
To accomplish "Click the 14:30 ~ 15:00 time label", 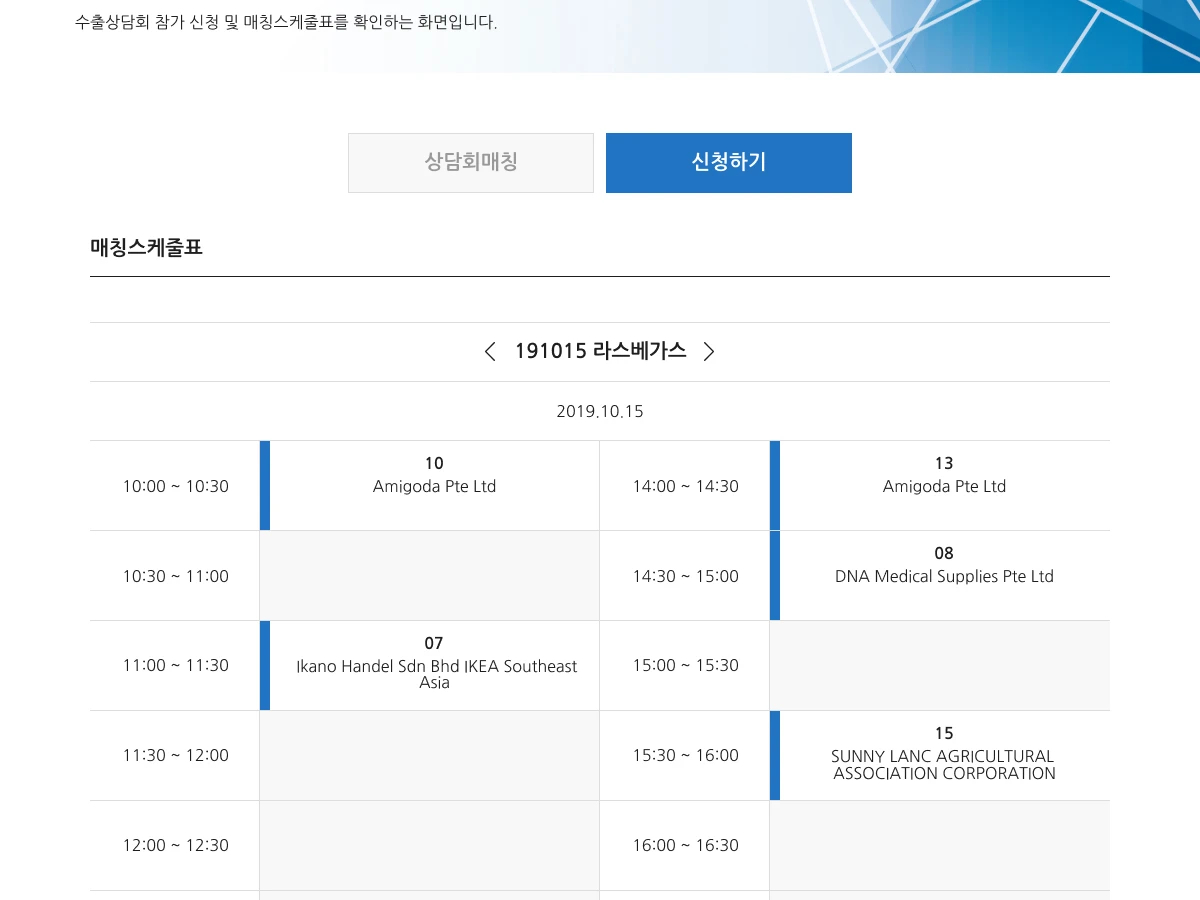I will tap(685, 576).
